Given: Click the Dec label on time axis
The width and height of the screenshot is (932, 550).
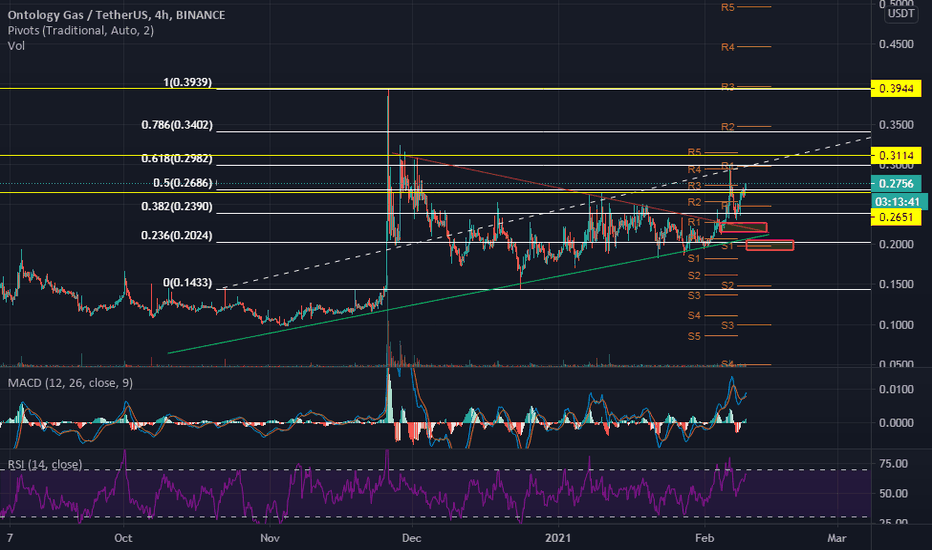Looking at the screenshot, I should (411, 538).
